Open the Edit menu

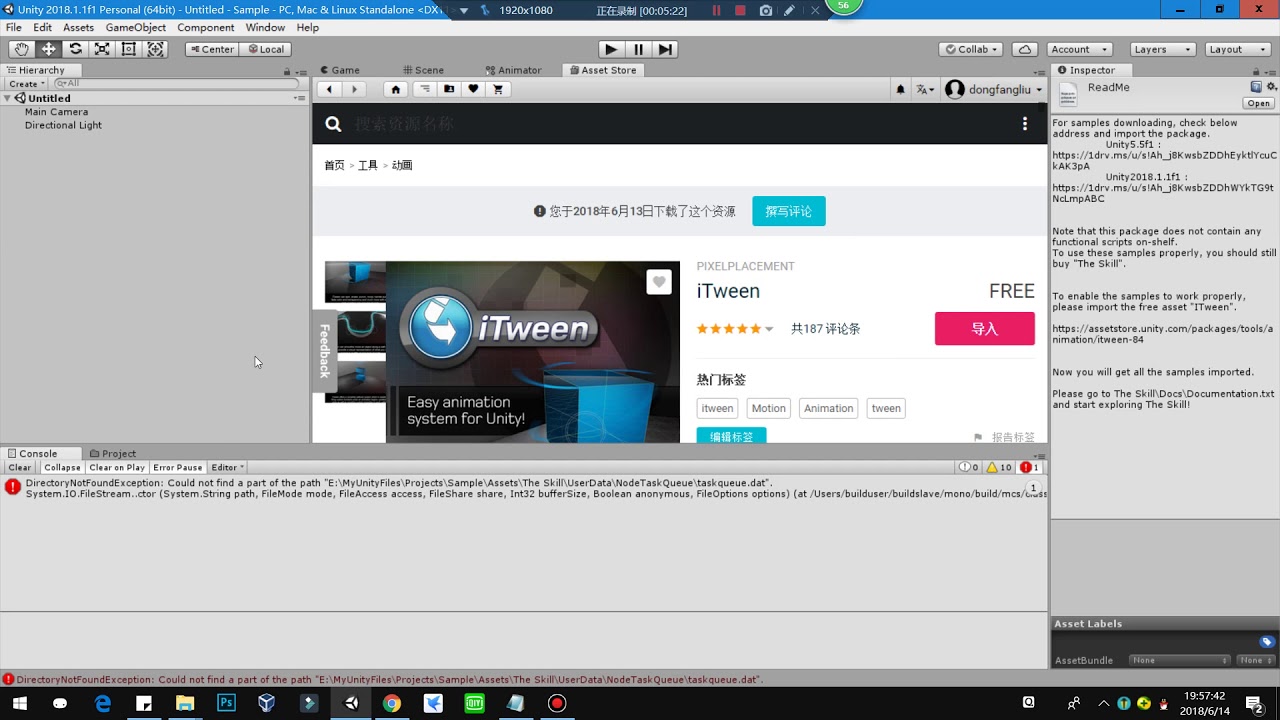(42, 27)
